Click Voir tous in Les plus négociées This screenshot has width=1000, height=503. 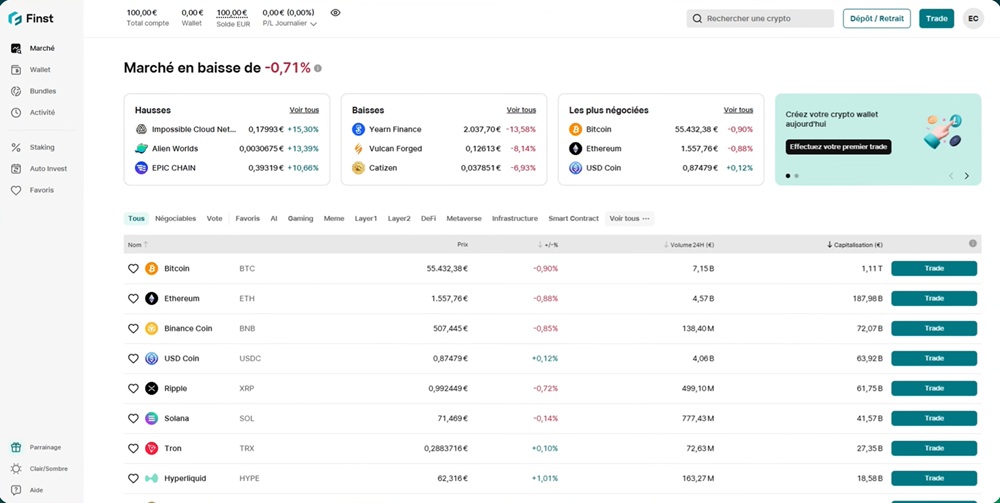(x=739, y=110)
